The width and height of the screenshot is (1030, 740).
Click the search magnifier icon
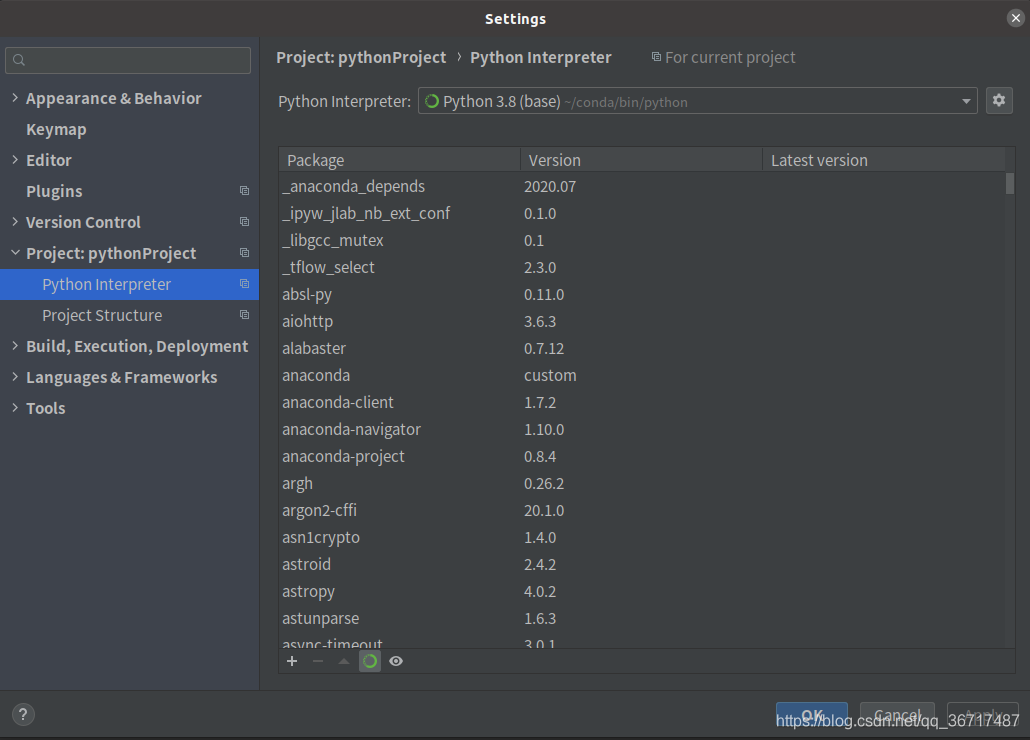pos(19,60)
